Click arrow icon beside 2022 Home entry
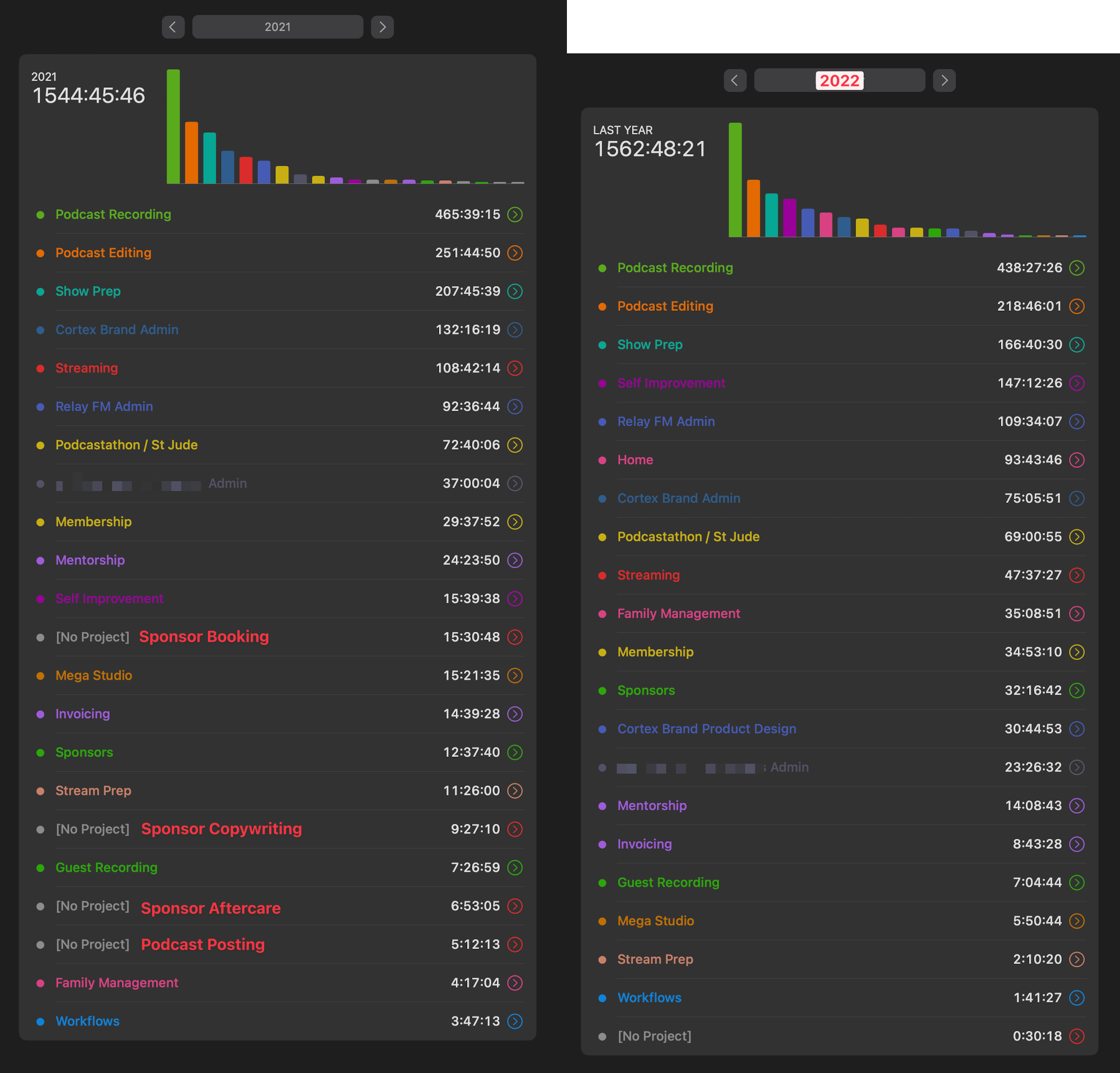1120x1073 pixels. coord(1077,459)
